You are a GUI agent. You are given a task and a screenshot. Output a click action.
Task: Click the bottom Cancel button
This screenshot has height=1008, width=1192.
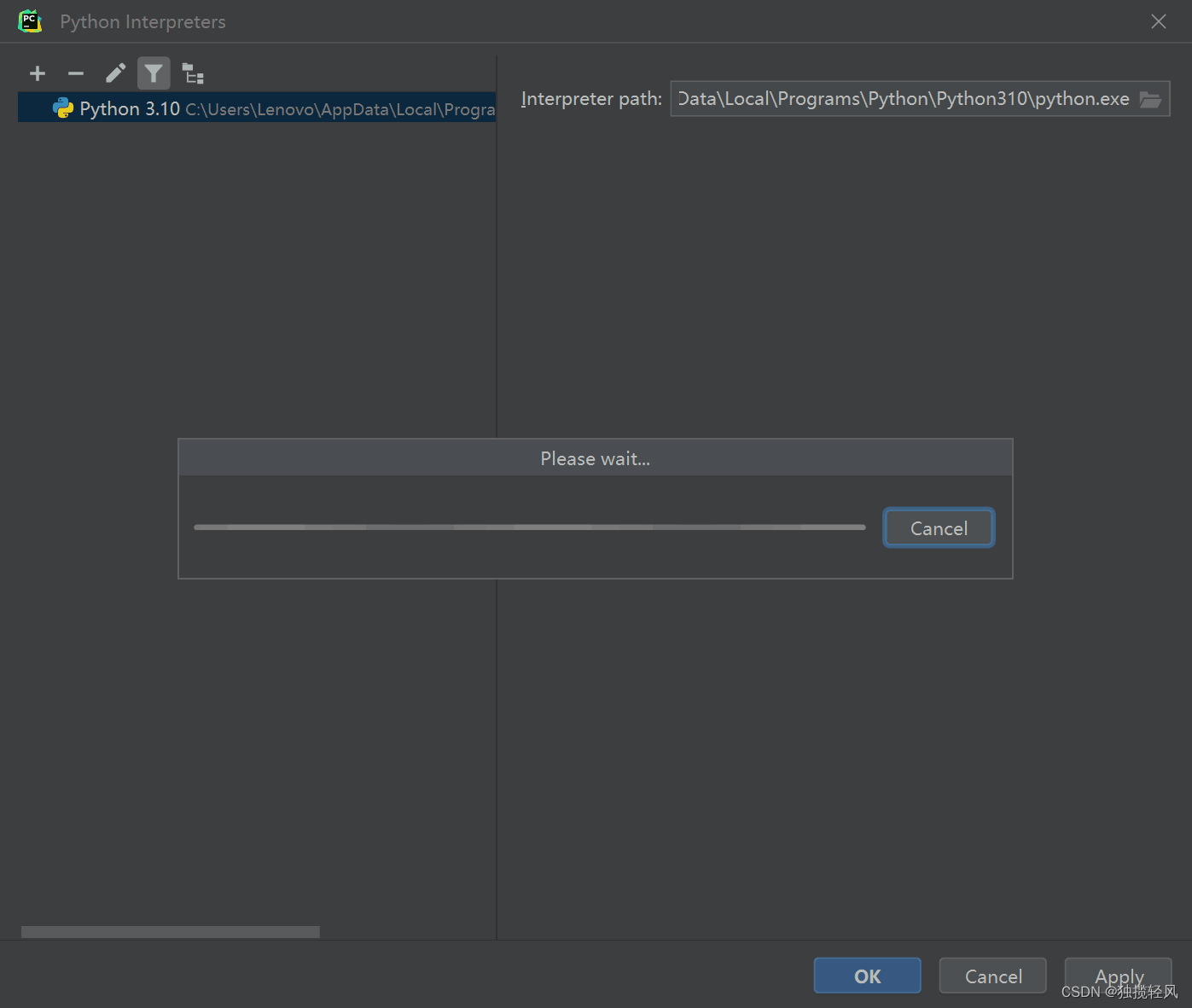coord(992,976)
